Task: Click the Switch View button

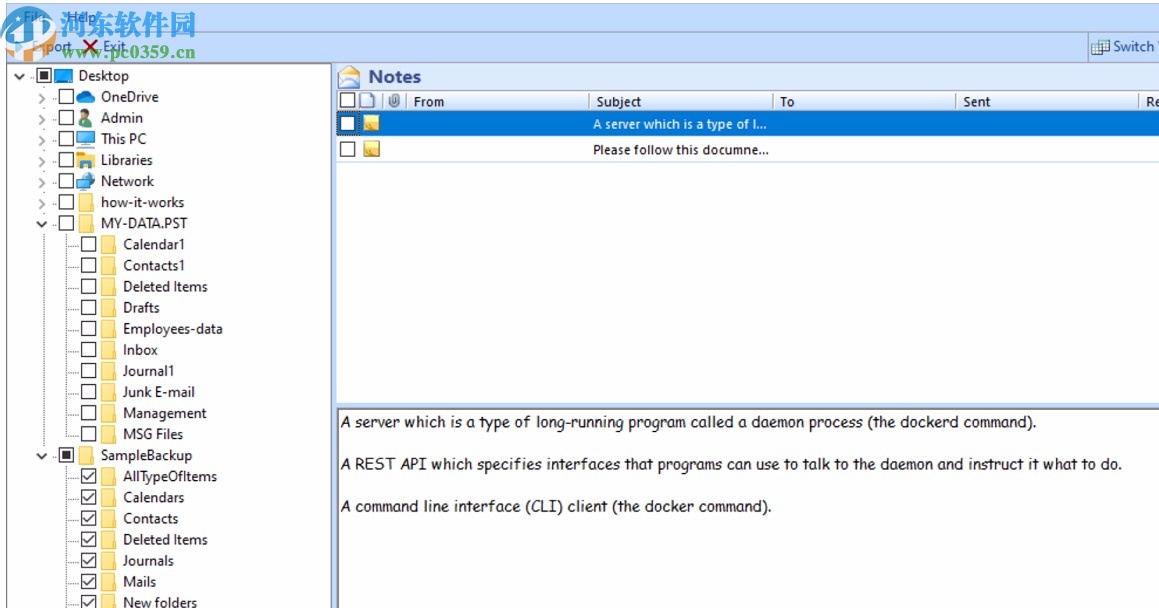Action: click(x=1125, y=46)
